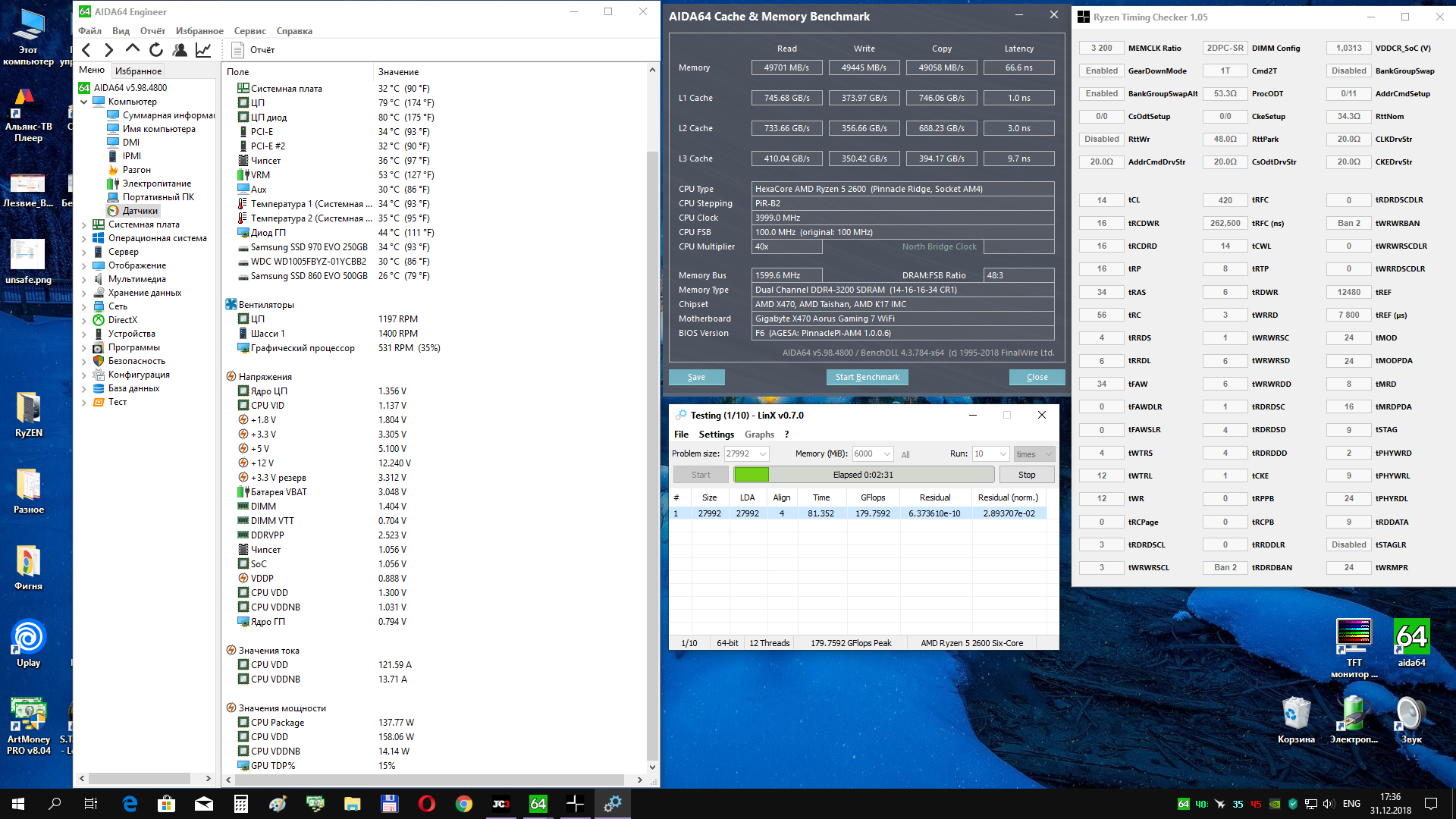Open the user profile toolbar icon in AIDA64

tap(180, 50)
